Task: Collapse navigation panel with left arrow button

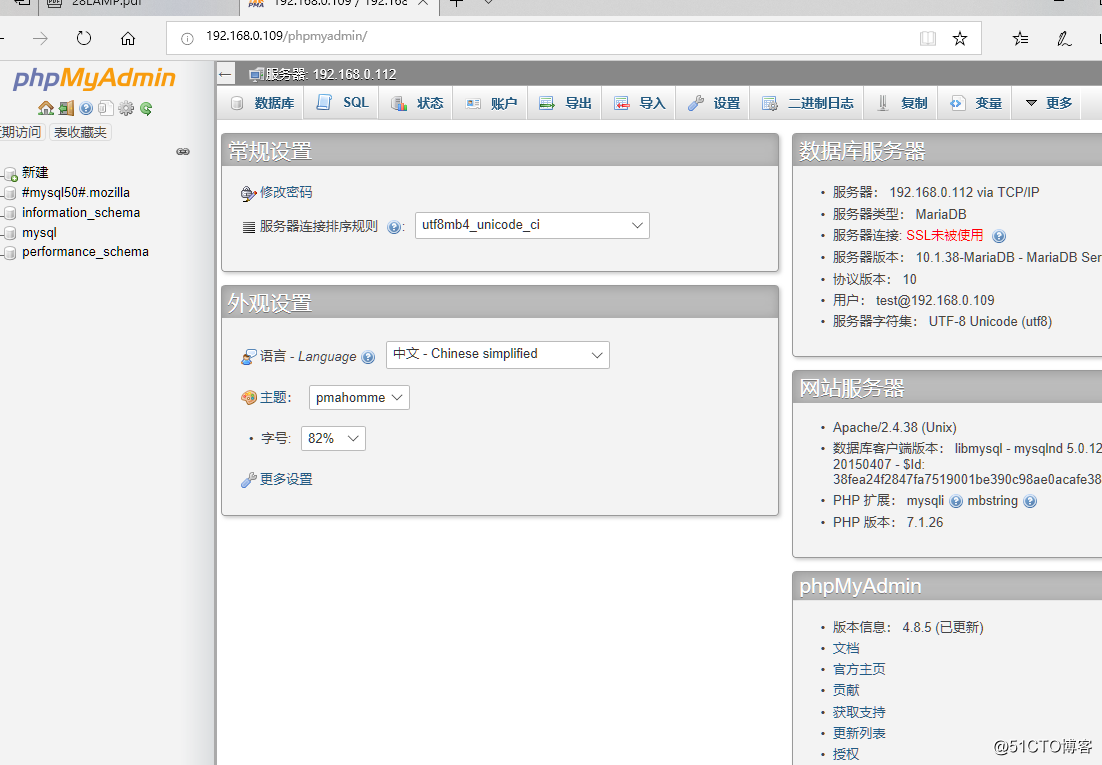Action: (x=225, y=74)
